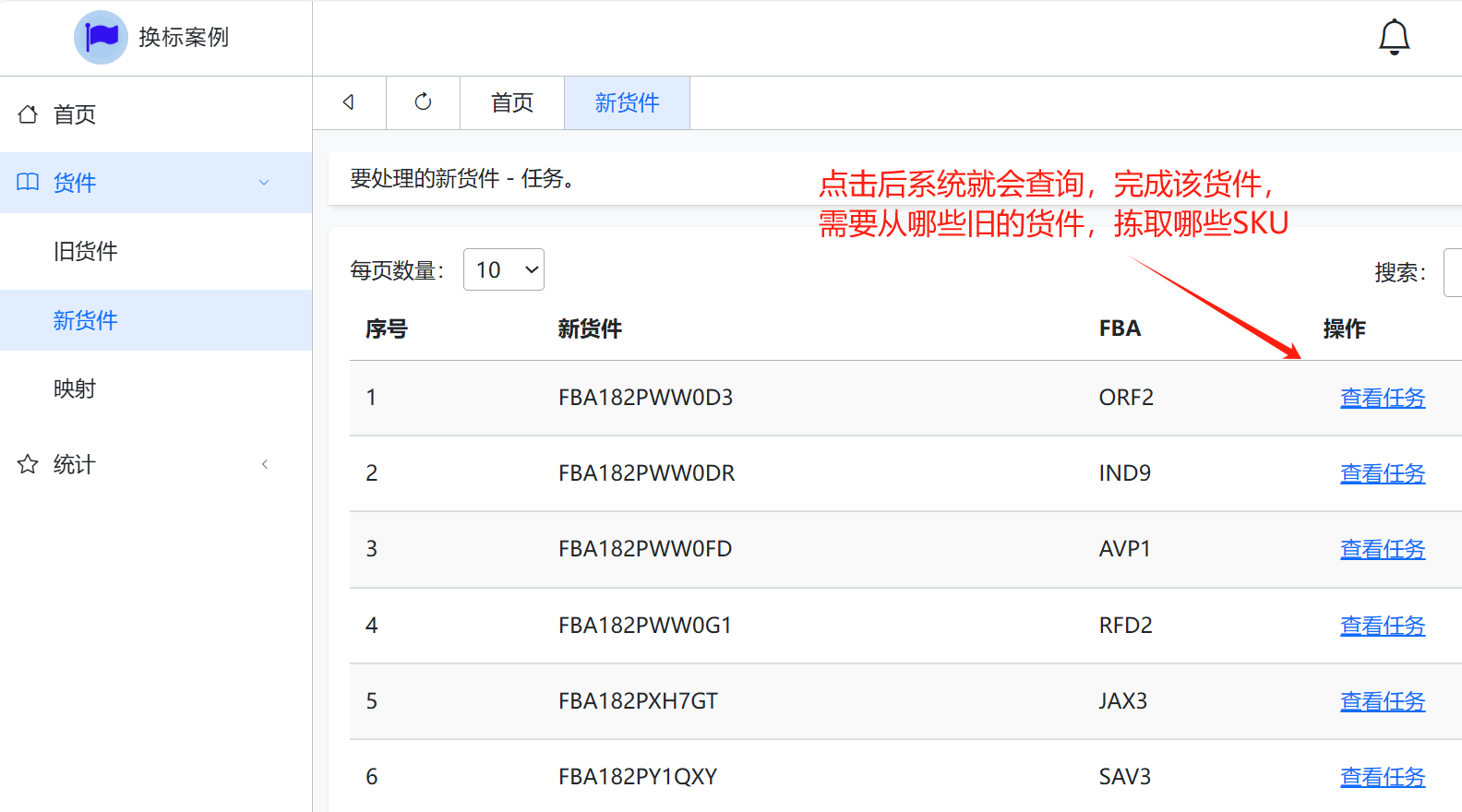The image size is (1462, 812).
Task: Click shipment ID FBA182PWW0DR
Action: coord(646,473)
